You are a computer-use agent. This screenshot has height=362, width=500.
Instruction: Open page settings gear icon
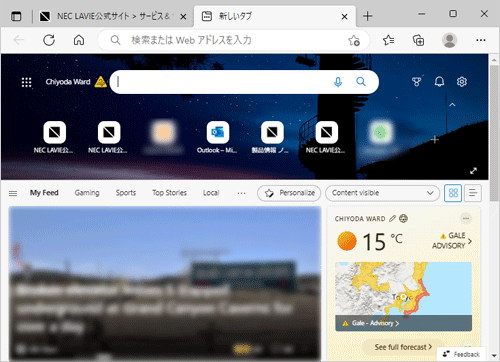pos(462,82)
